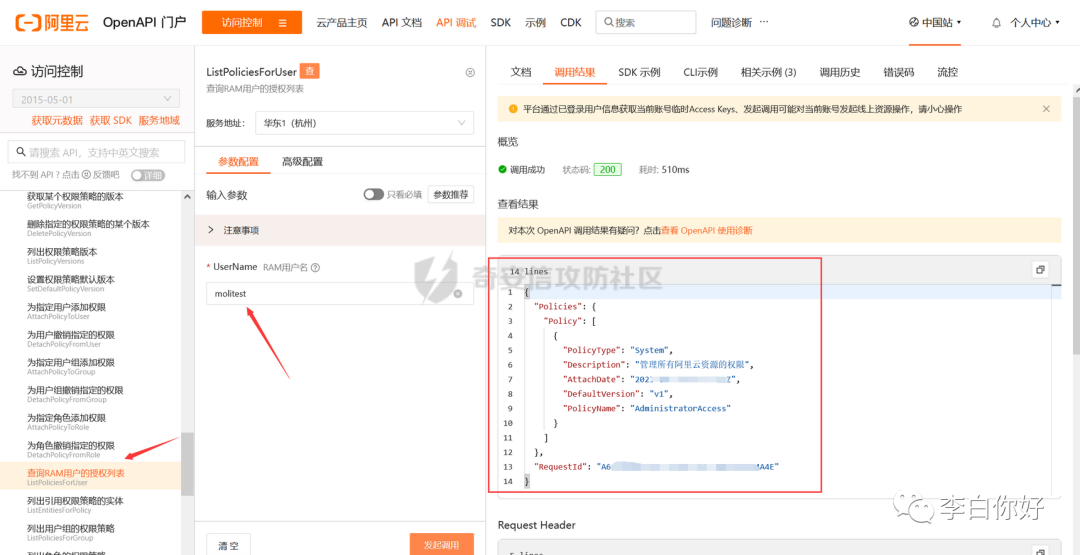Open the 个人中心 dropdown
Screen dimensions: 1080x555
tap(1035, 23)
